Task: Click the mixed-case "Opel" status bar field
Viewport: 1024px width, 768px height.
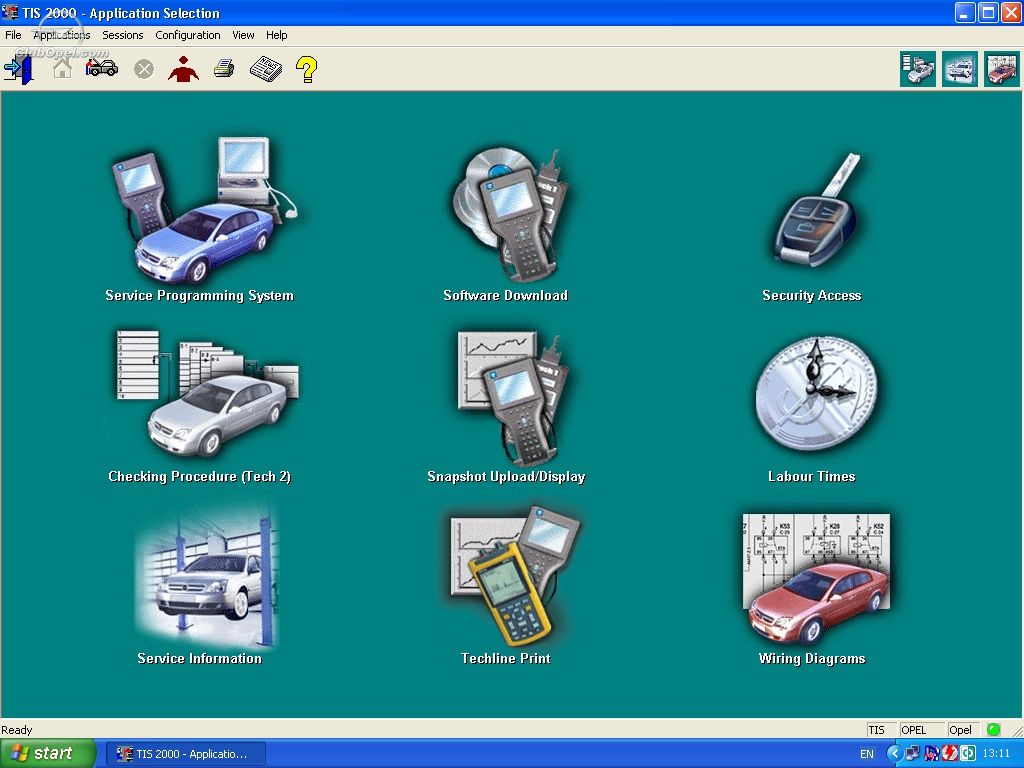Action: click(x=963, y=730)
